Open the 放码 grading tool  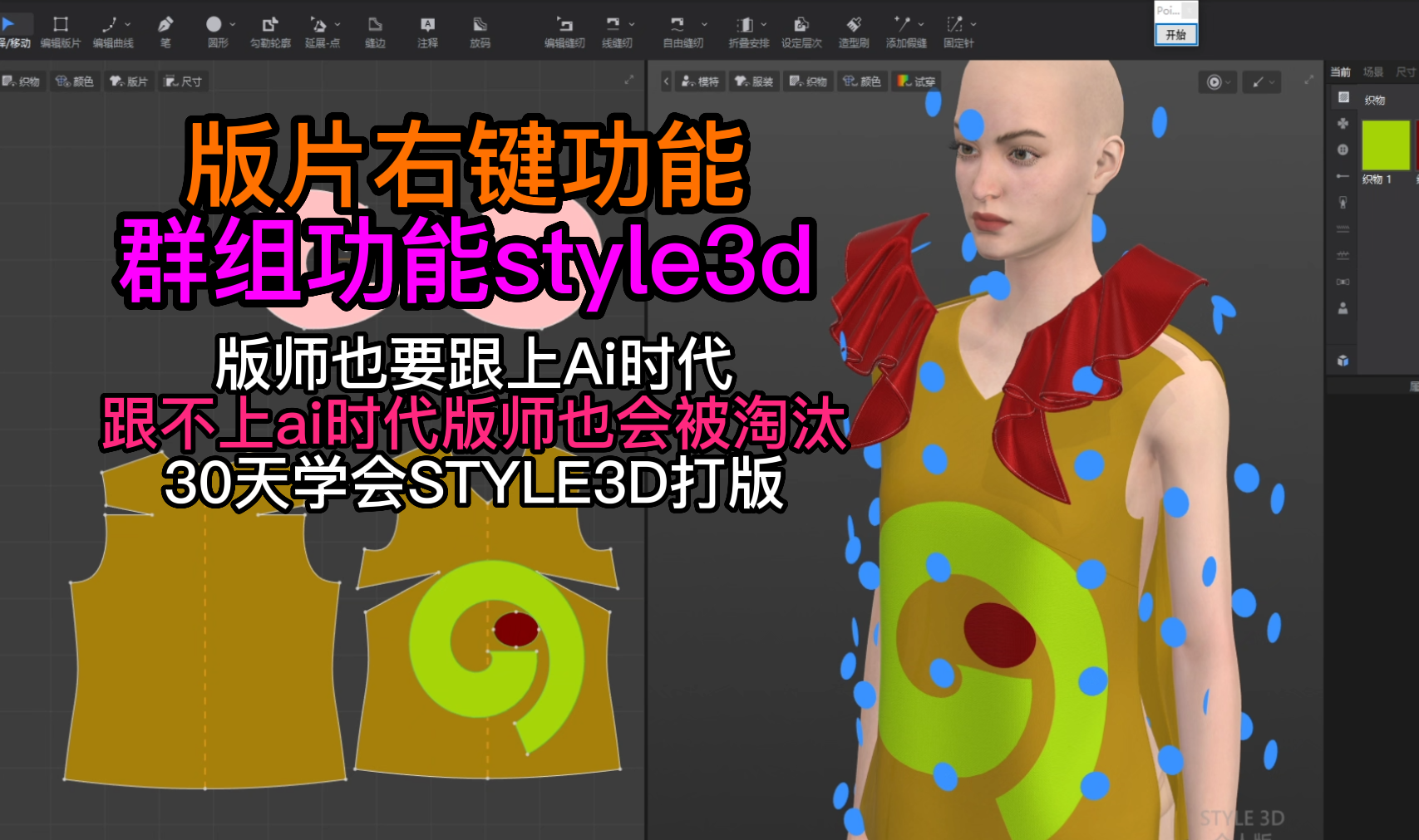pyautogui.click(x=480, y=32)
